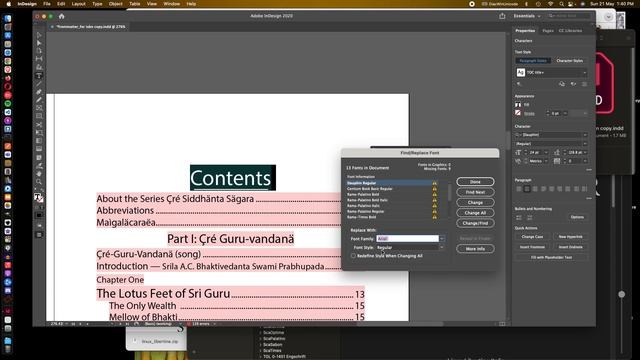This screenshot has width=640, height=360.
Task: Select the Scissors tool
Action: pyautogui.click(x=39, y=124)
